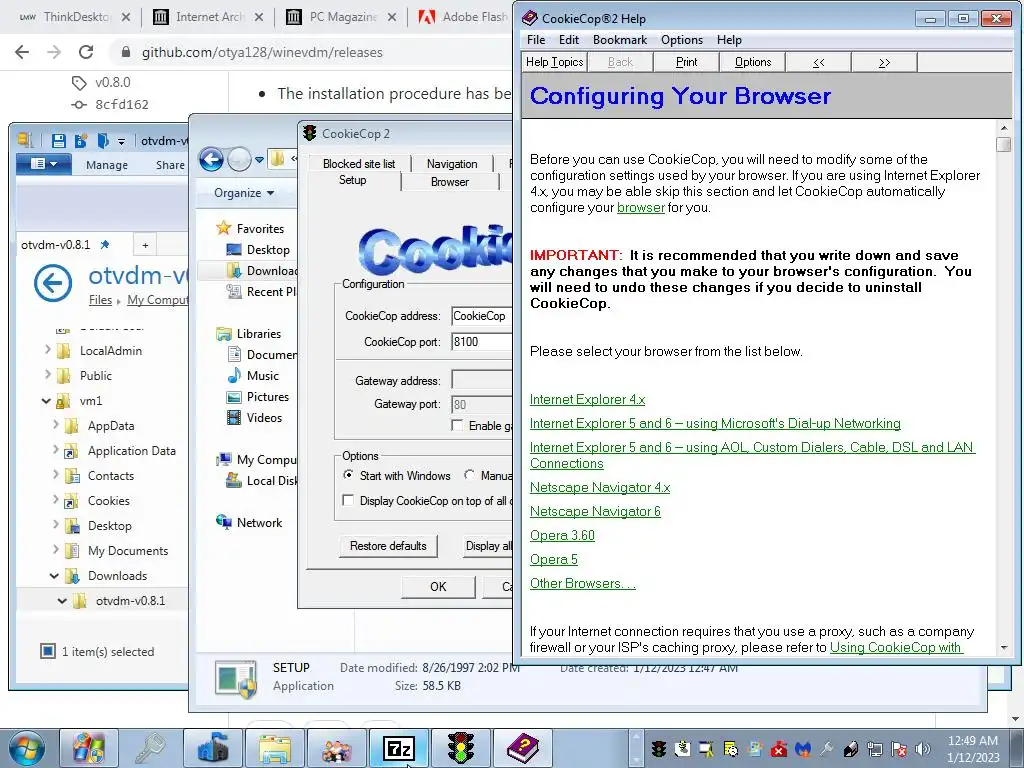
Task: Click the new tab plus button in otvdm window
Action: (x=145, y=245)
